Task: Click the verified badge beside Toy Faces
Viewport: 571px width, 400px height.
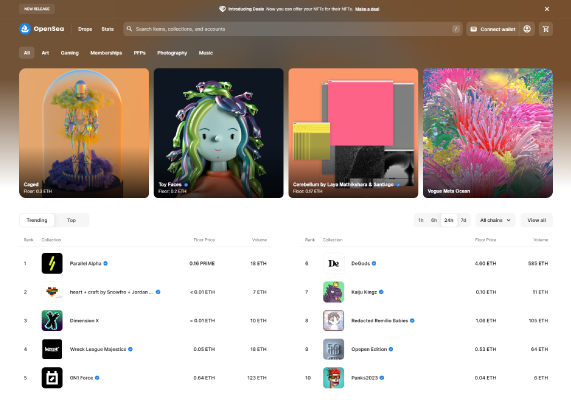Action: pyautogui.click(x=186, y=184)
